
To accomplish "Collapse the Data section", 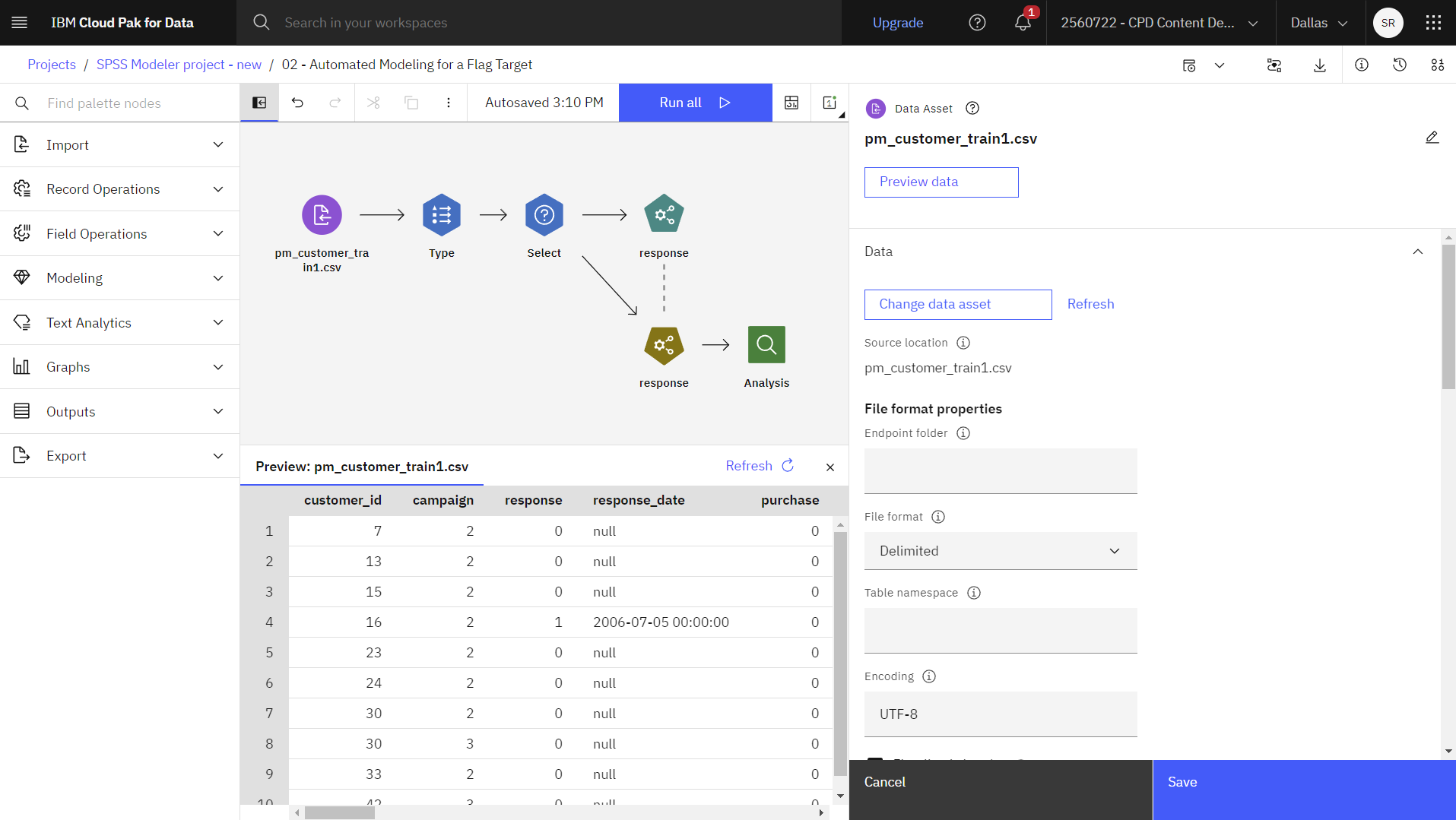I will 1418,252.
